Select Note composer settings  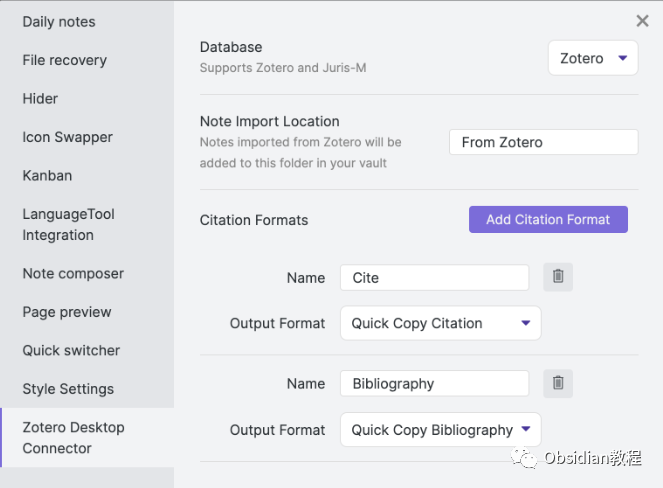73,274
